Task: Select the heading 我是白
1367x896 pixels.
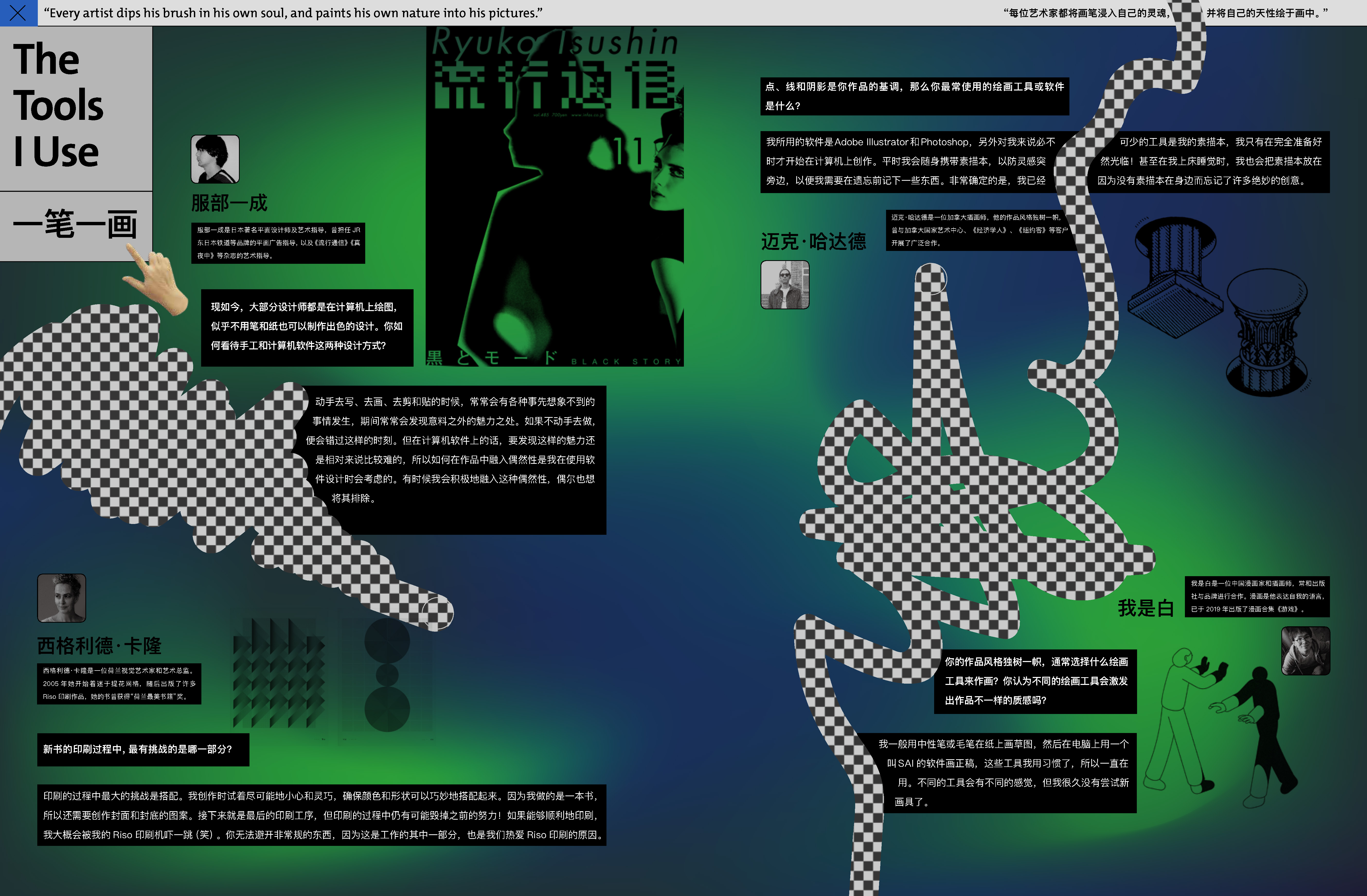Action: 1146,608
